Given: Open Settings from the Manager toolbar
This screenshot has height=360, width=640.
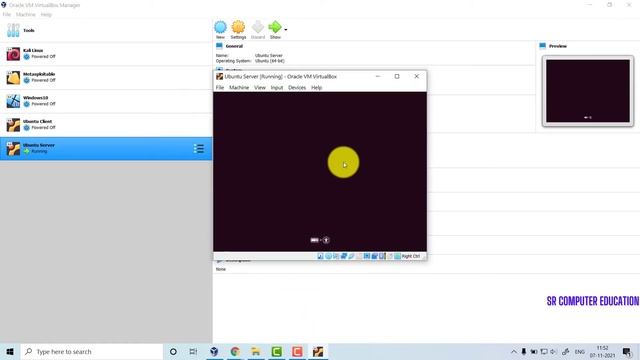Looking at the screenshot, I should (238, 30).
